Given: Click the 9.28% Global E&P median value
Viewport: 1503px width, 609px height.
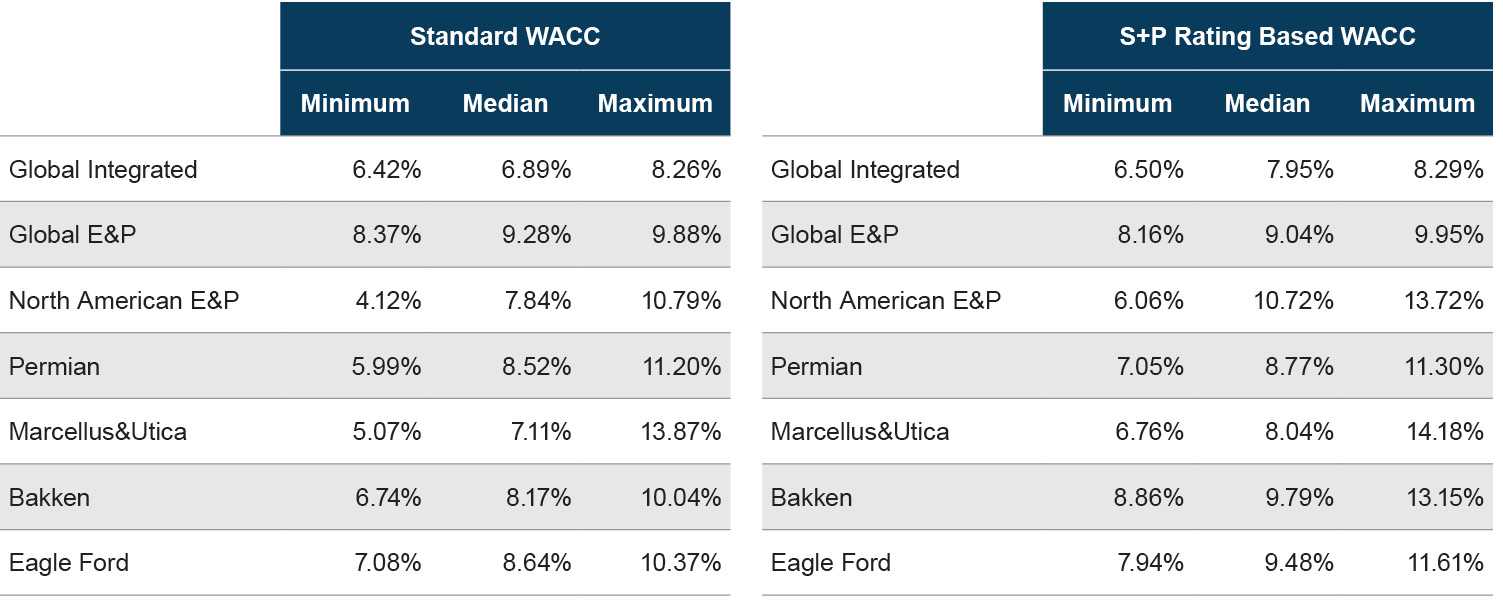Looking at the screenshot, I should click(x=537, y=235).
